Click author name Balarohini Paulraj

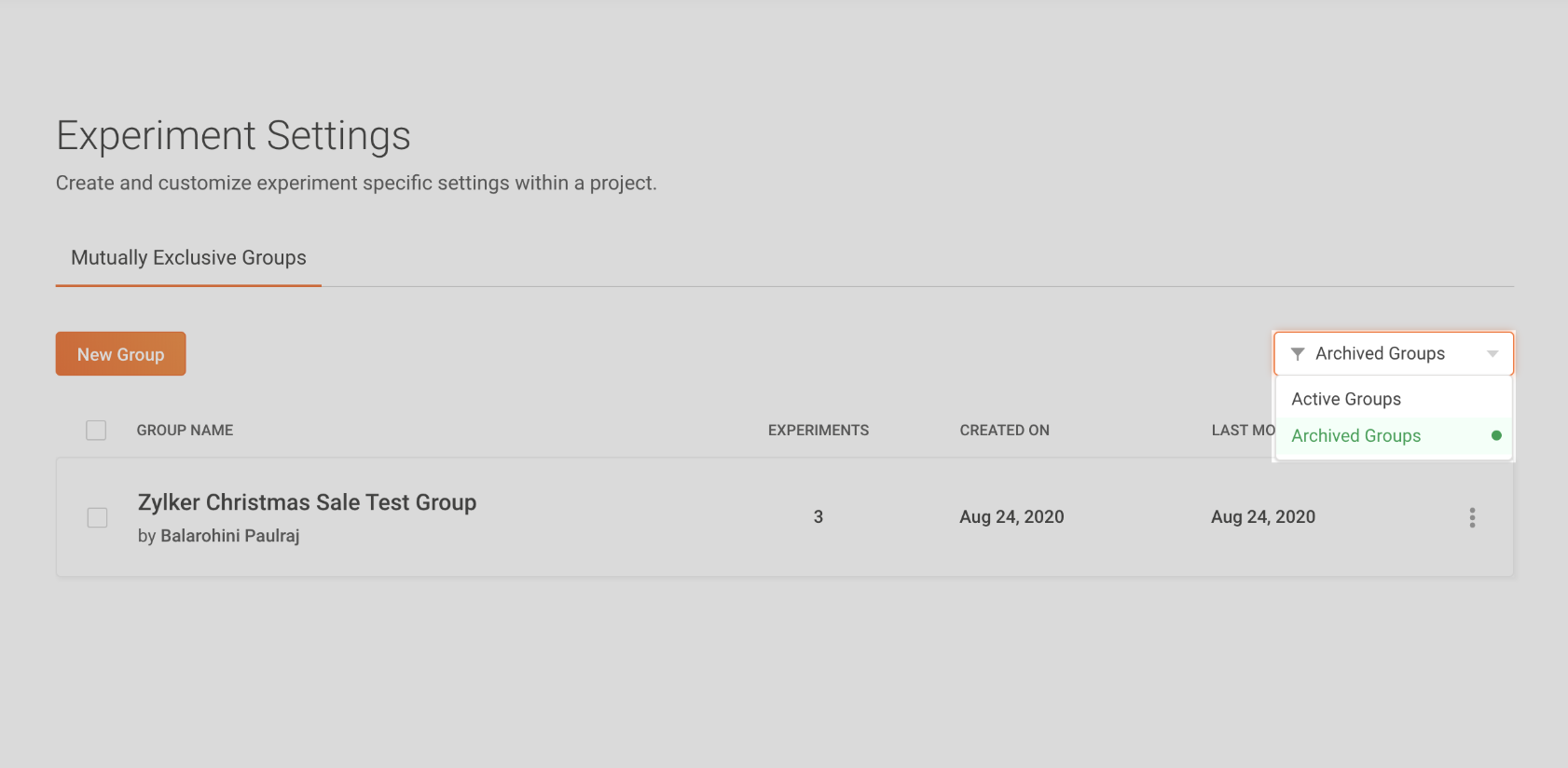[x=229, y=536]
